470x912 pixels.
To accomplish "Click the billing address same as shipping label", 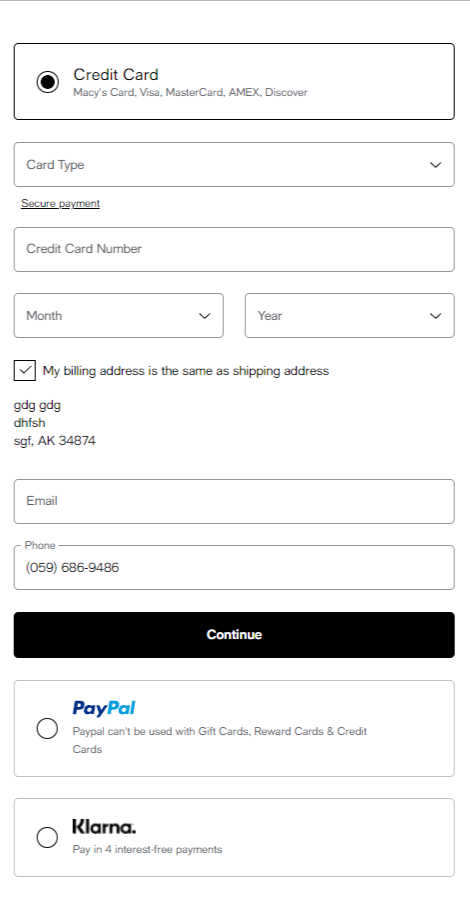I will (186, 370).
